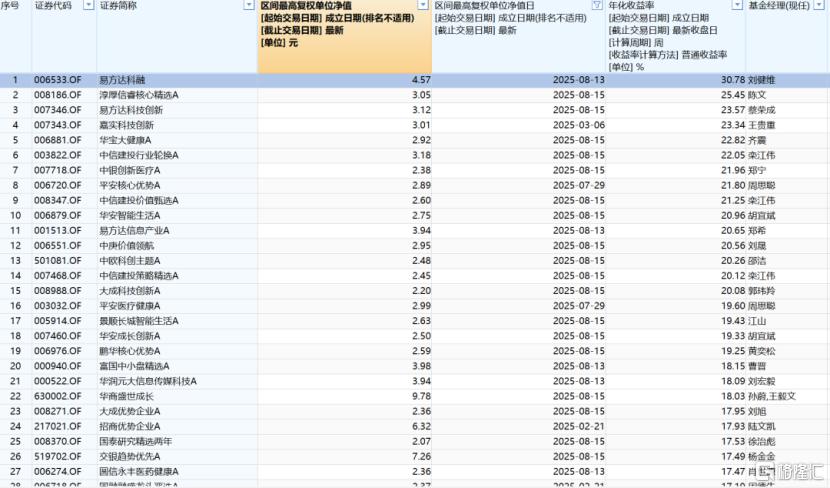Click the annualized return 30.78 cell
Image resolution: width=830 pixels, height=488 pixels.
(x=733, y=80)
